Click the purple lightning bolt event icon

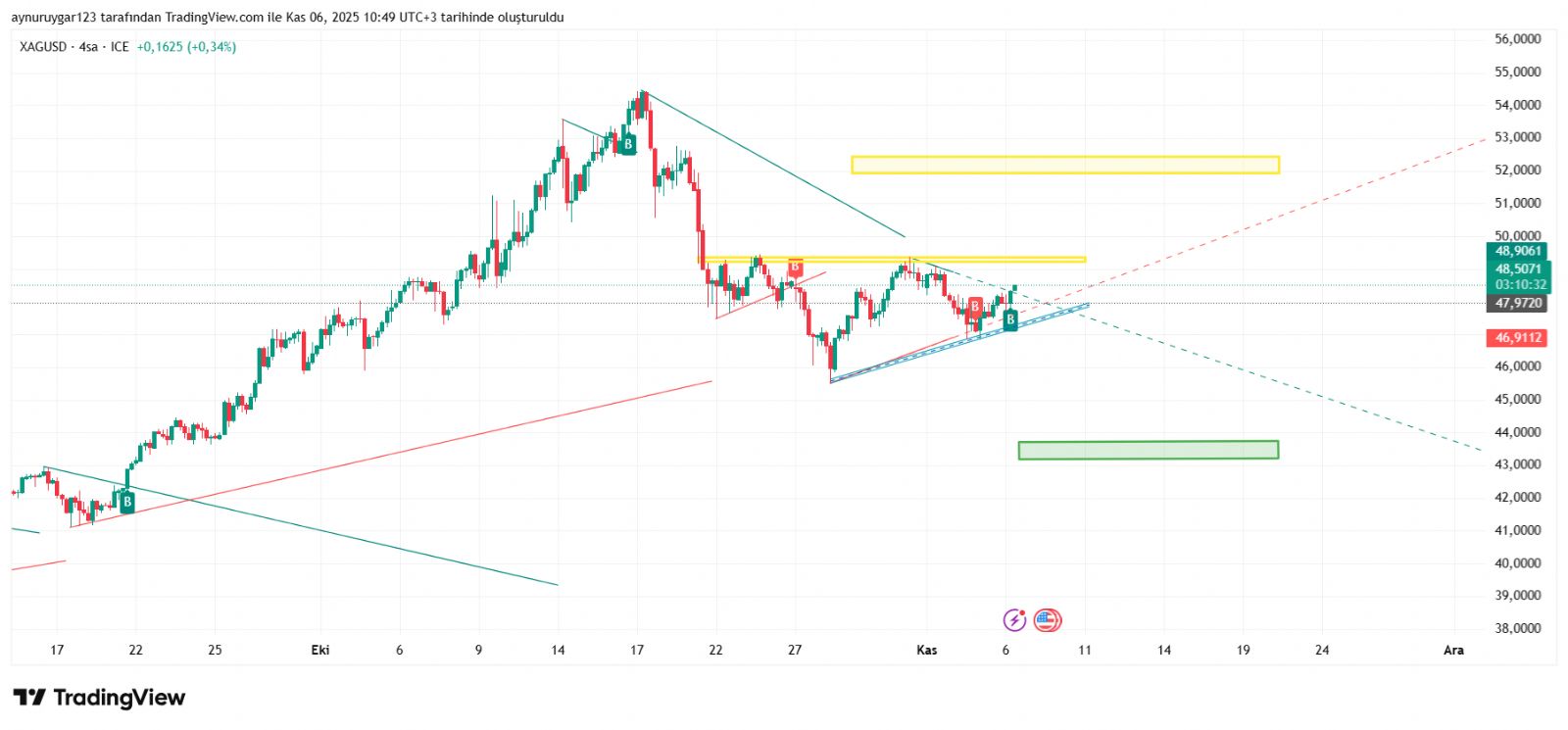(1014, 619)
